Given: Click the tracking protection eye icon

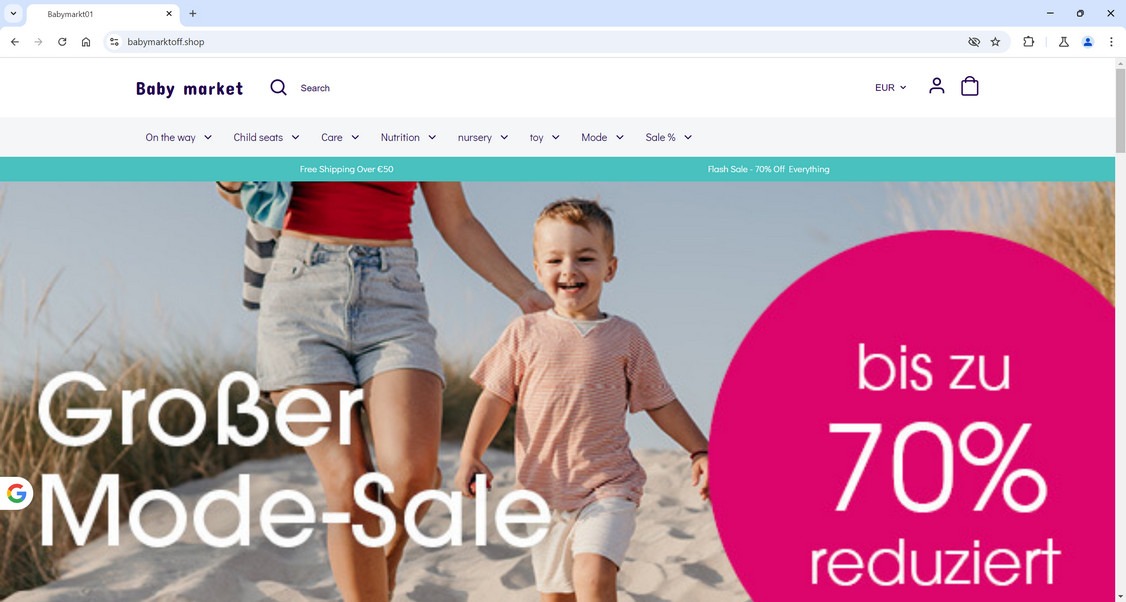Looking at the screenshot, I should (974, 42).
